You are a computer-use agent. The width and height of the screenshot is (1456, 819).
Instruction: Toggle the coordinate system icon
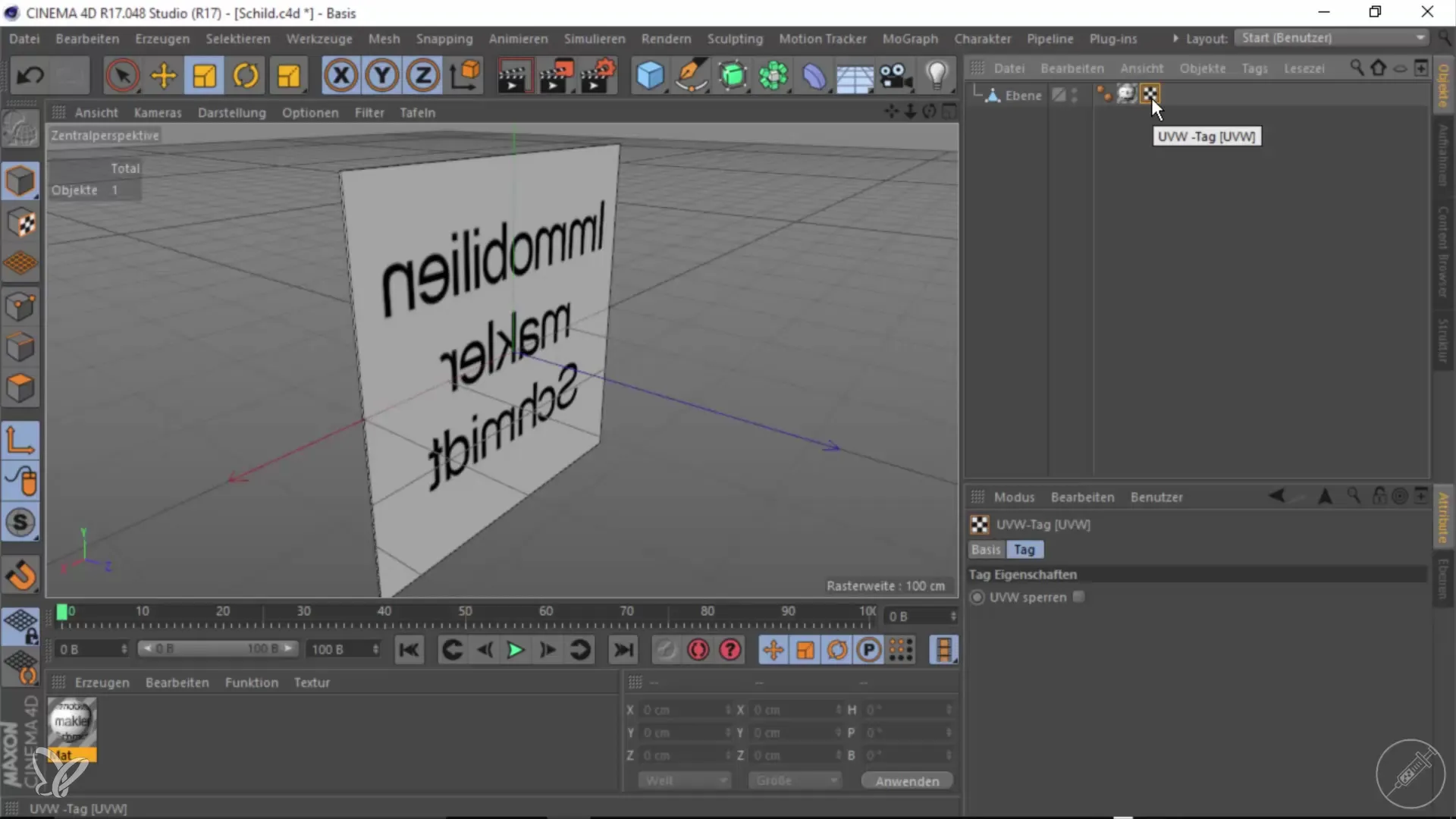(x=465, y=75)
